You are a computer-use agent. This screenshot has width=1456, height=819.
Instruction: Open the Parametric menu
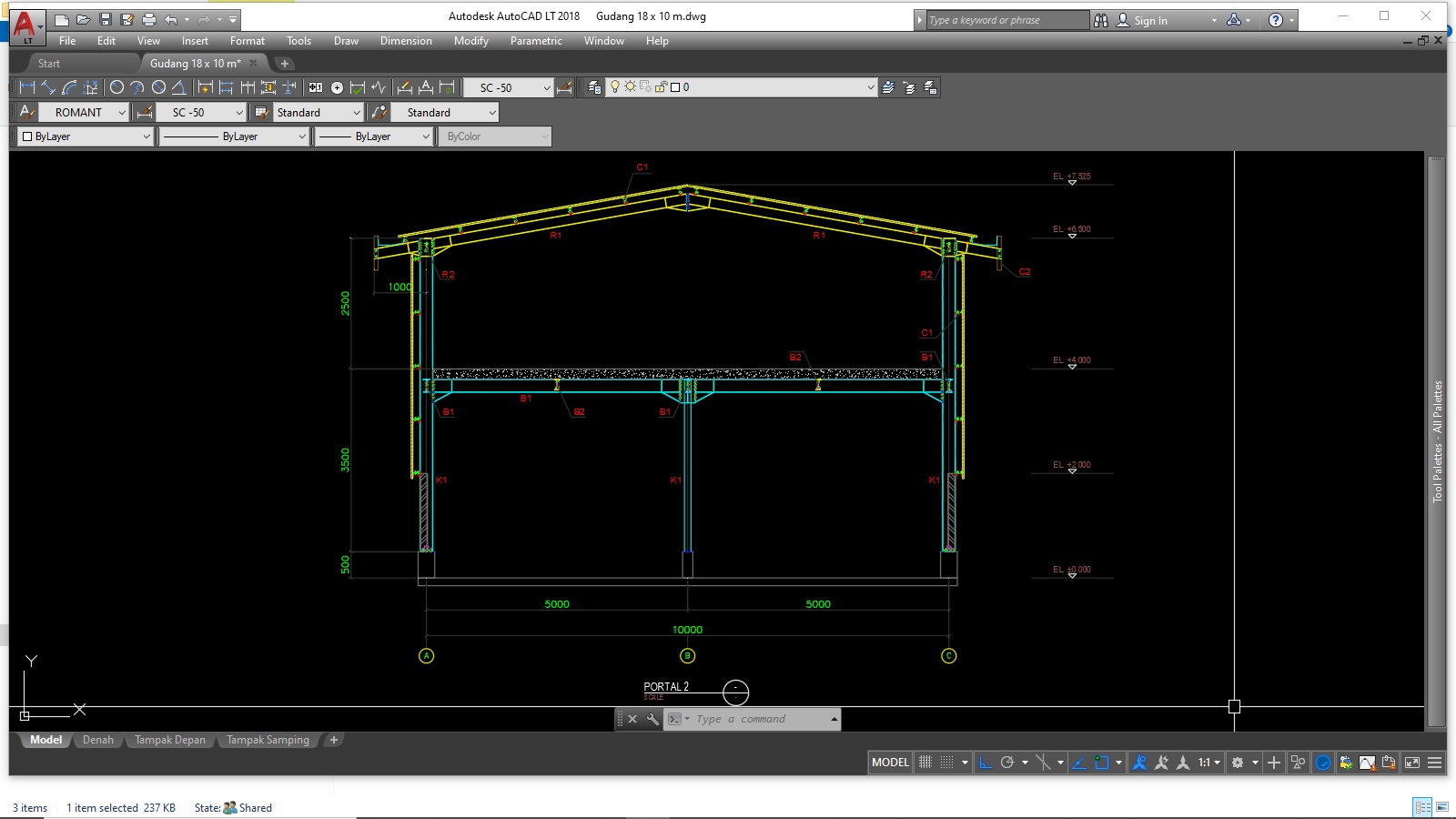(536, 41)
